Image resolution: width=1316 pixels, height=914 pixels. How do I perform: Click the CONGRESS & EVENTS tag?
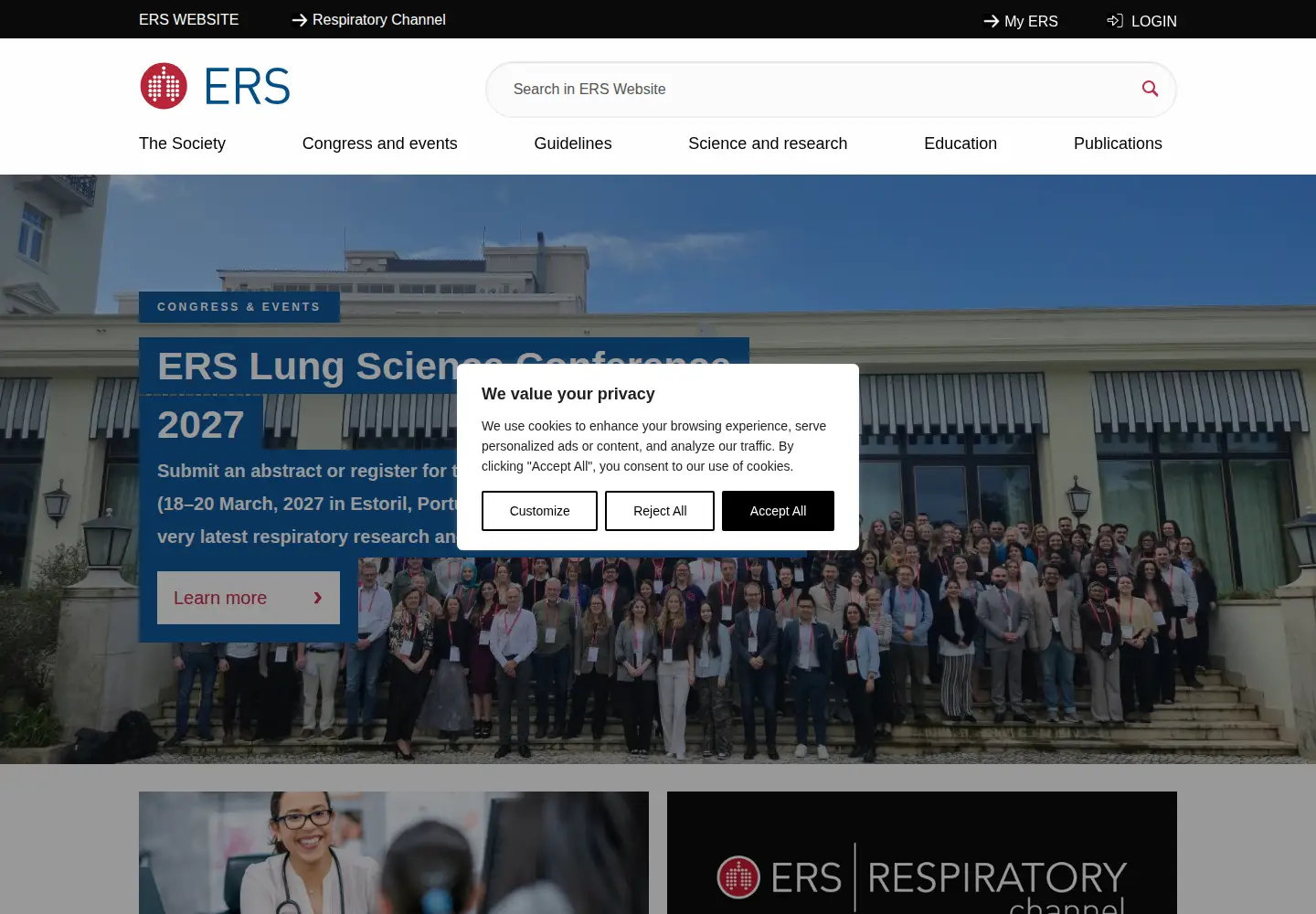click(x=239, y=307)
